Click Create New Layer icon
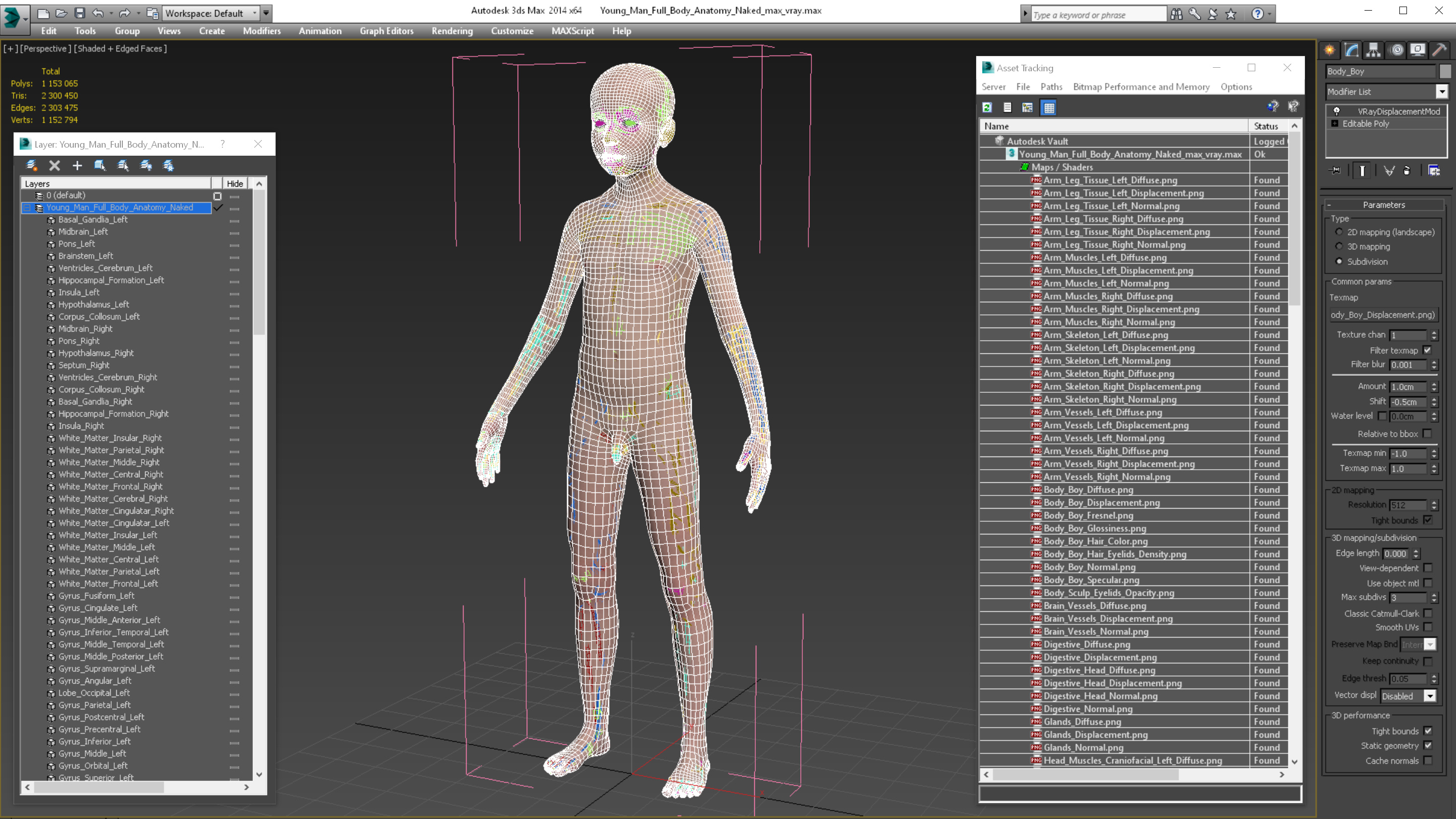Screen dimensions: 1456x819 click(32, 165)
